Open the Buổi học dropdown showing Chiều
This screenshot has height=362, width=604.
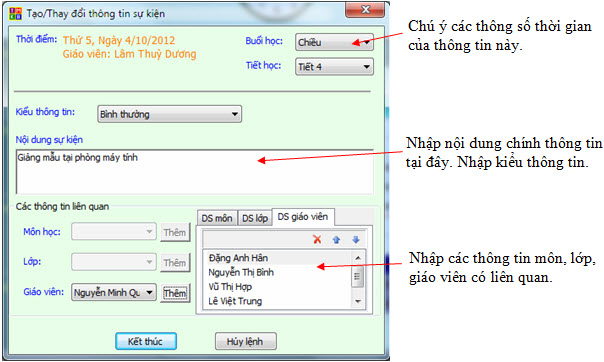334,42
